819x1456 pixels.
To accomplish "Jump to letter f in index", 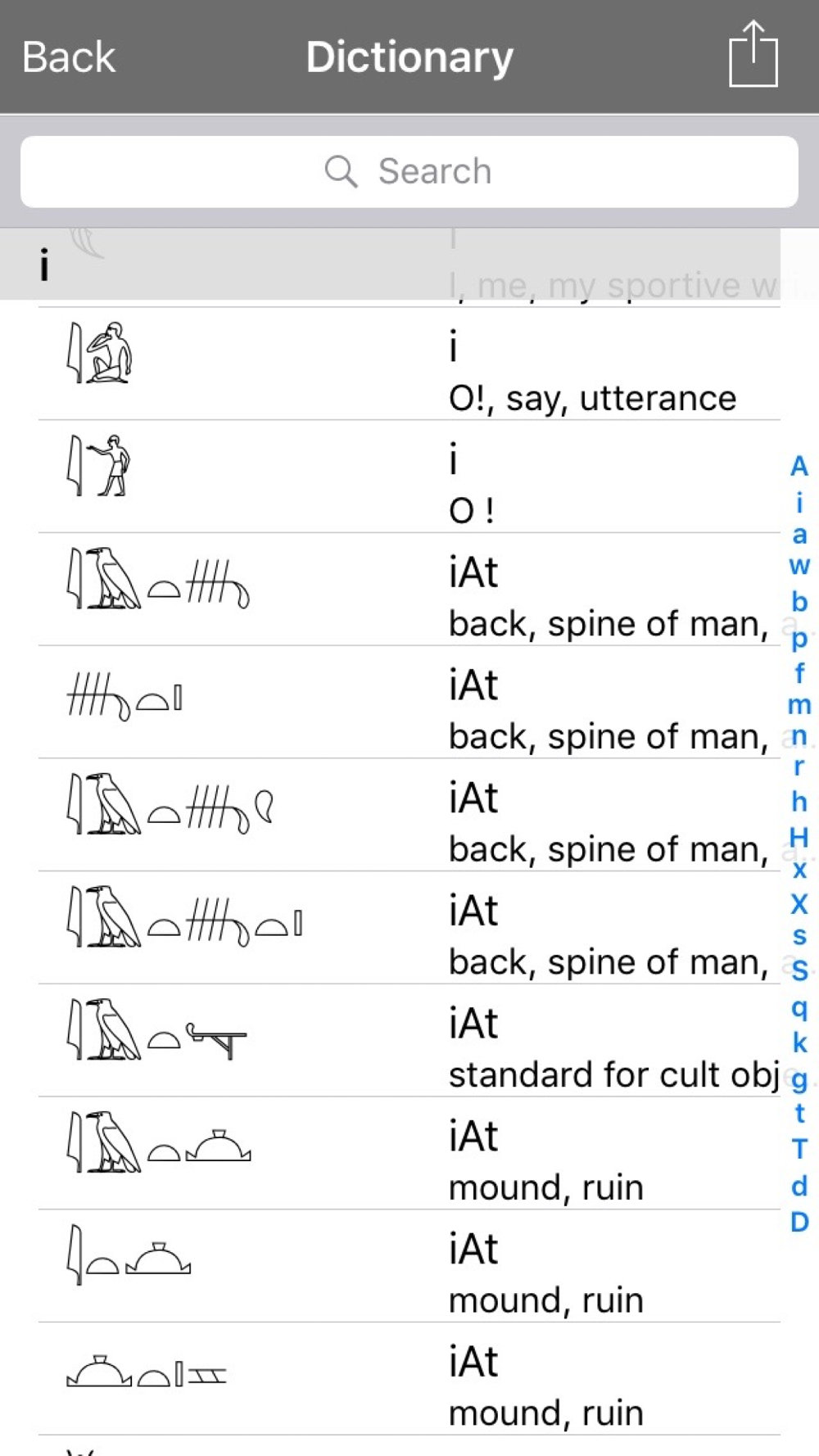I will [x=799, y=672].
